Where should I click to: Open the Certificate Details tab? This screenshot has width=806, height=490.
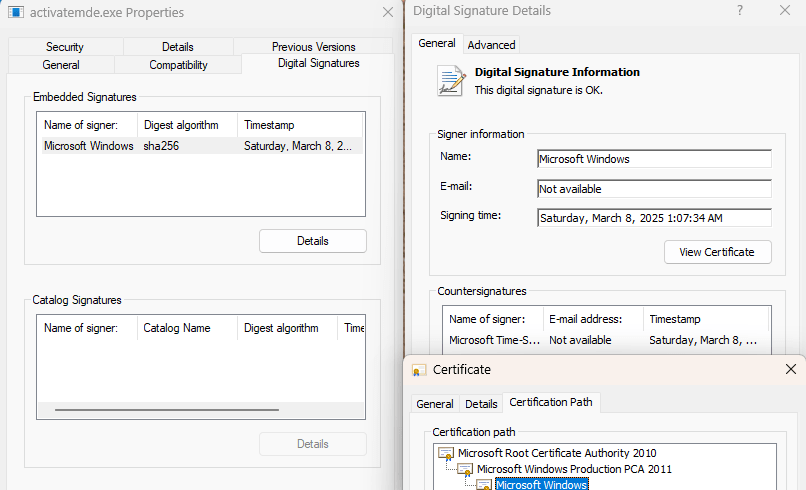click(x=481, y=404)
